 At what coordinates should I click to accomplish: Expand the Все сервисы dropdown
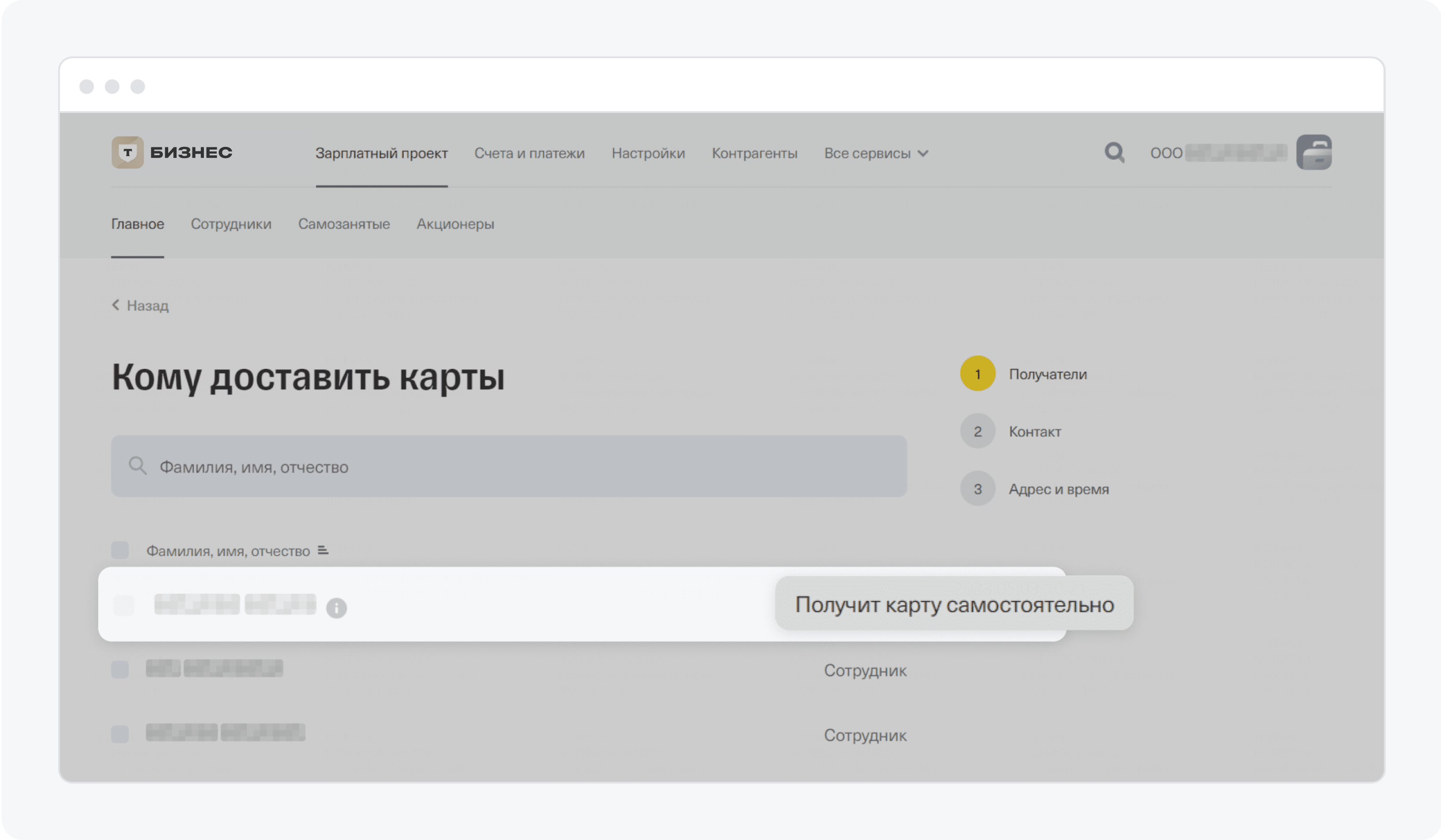[876, 153]
